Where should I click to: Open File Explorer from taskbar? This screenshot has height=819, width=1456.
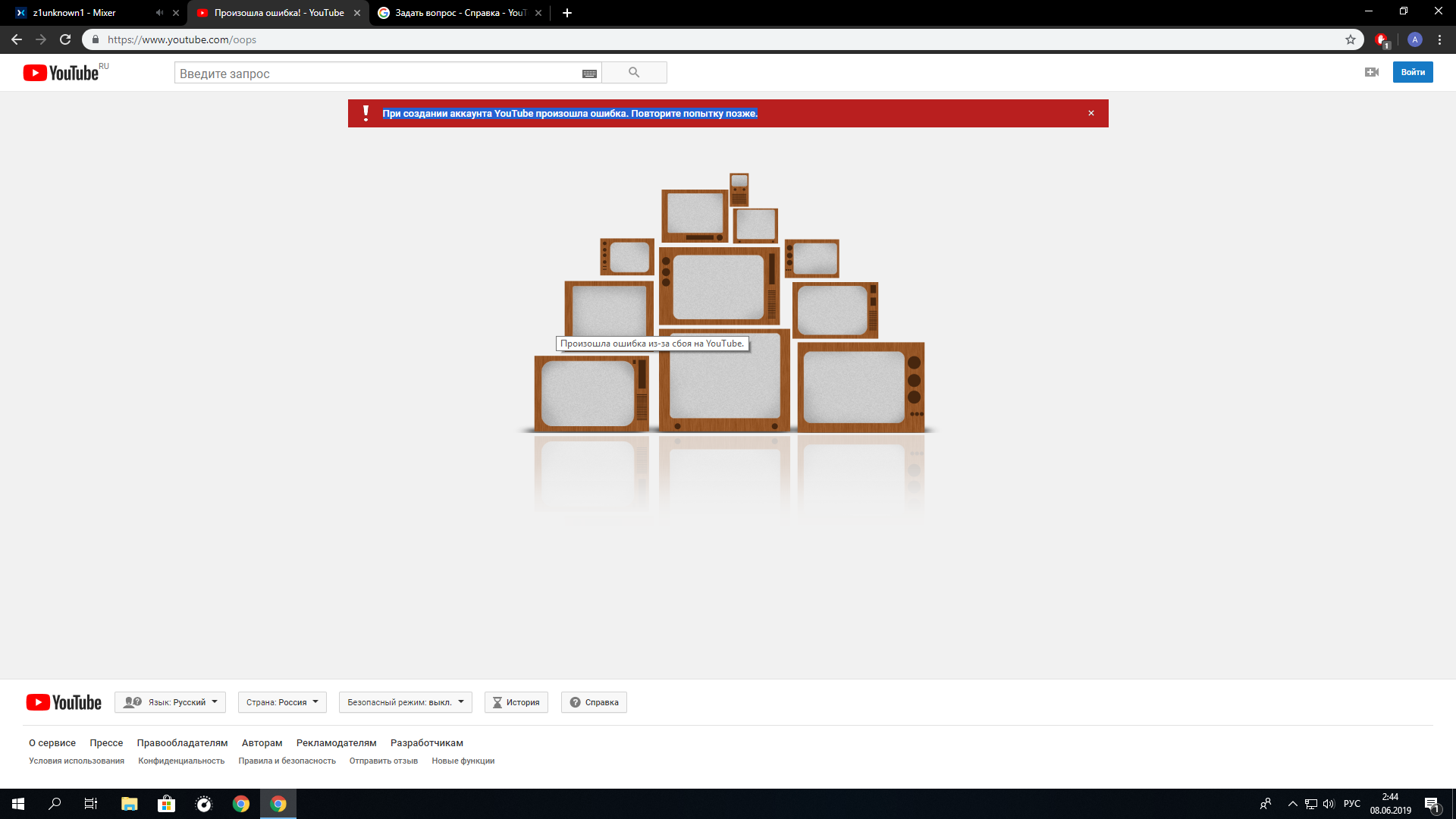tap(129, 804)
